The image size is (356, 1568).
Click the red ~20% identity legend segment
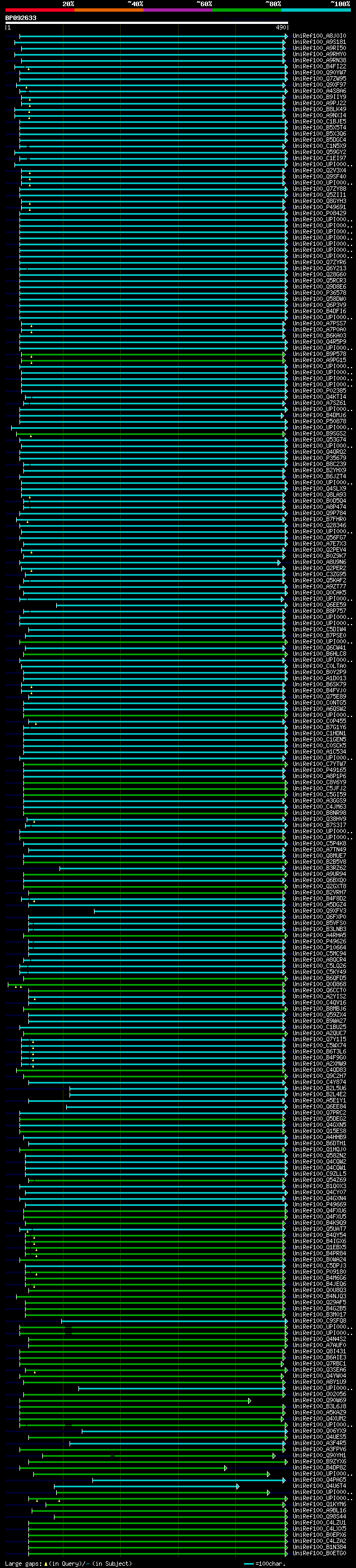coord(40,10)
